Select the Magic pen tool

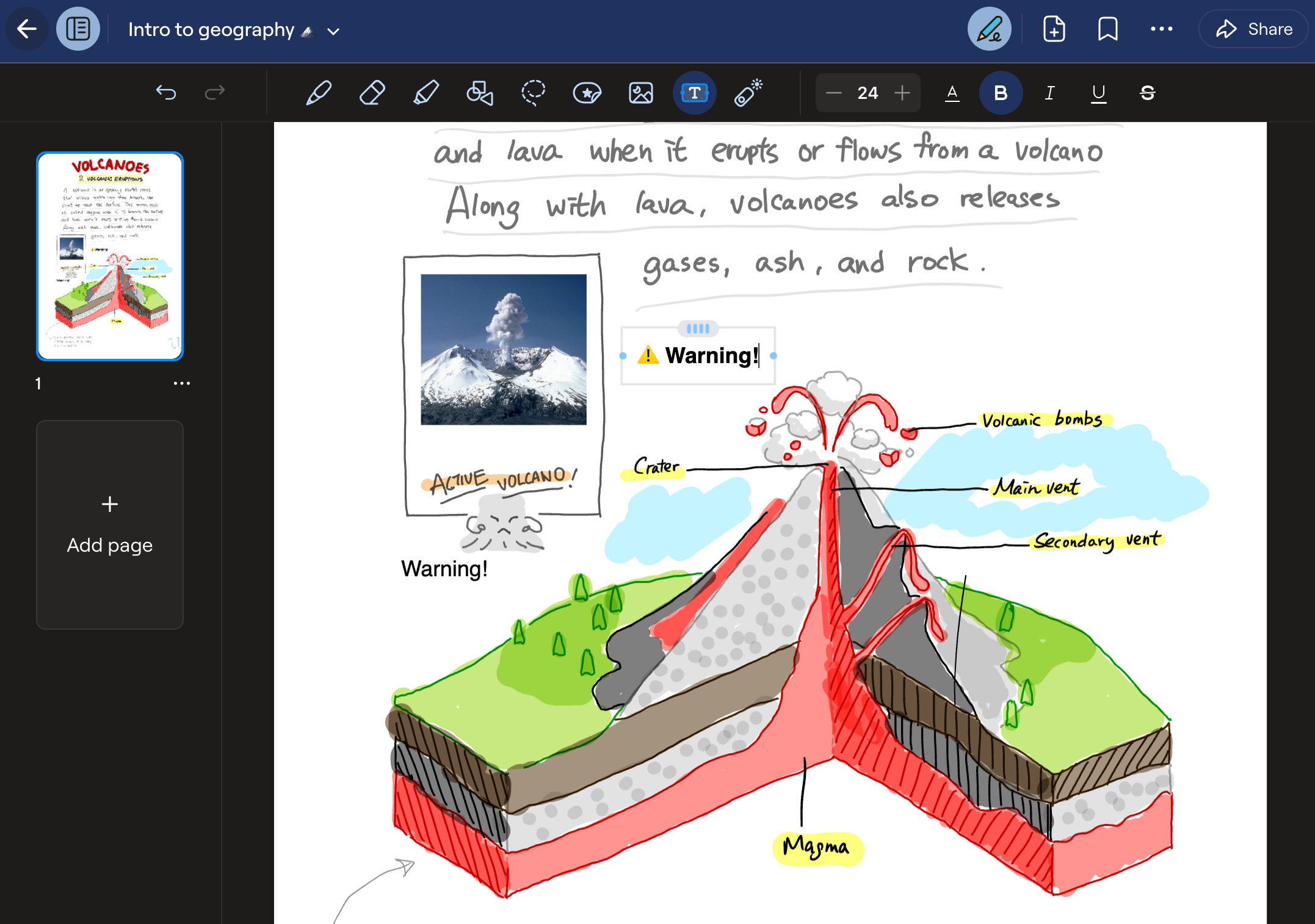pyautogui.click(x=749, y=93)
